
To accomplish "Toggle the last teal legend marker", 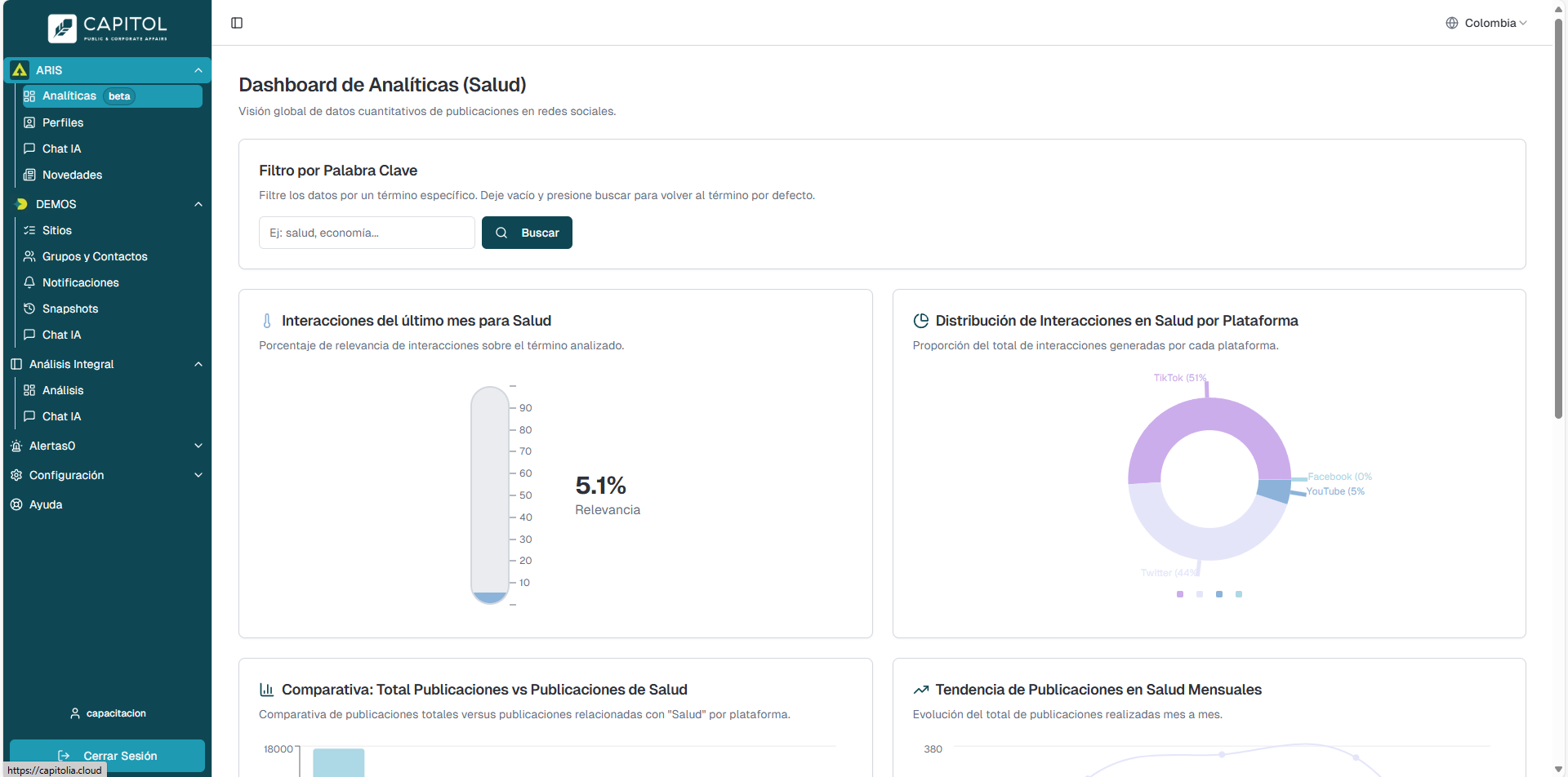I will point(1239,594).
